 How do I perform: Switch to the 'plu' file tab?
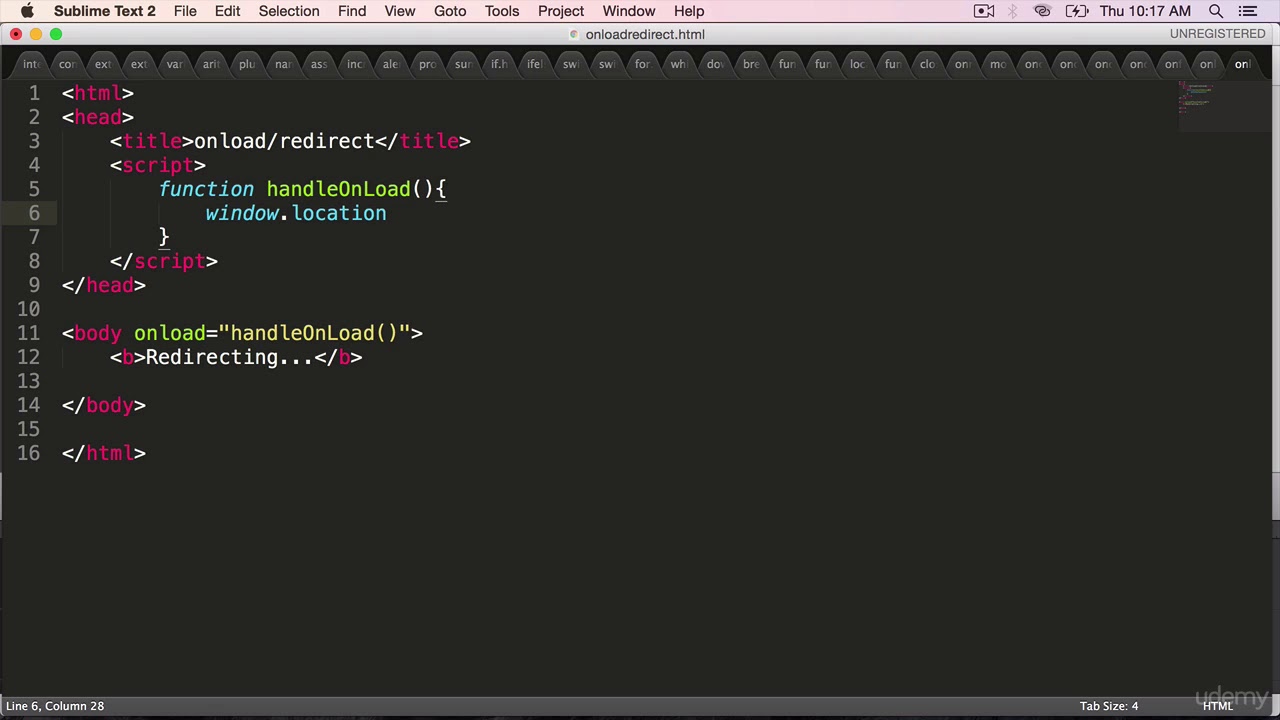247,64
